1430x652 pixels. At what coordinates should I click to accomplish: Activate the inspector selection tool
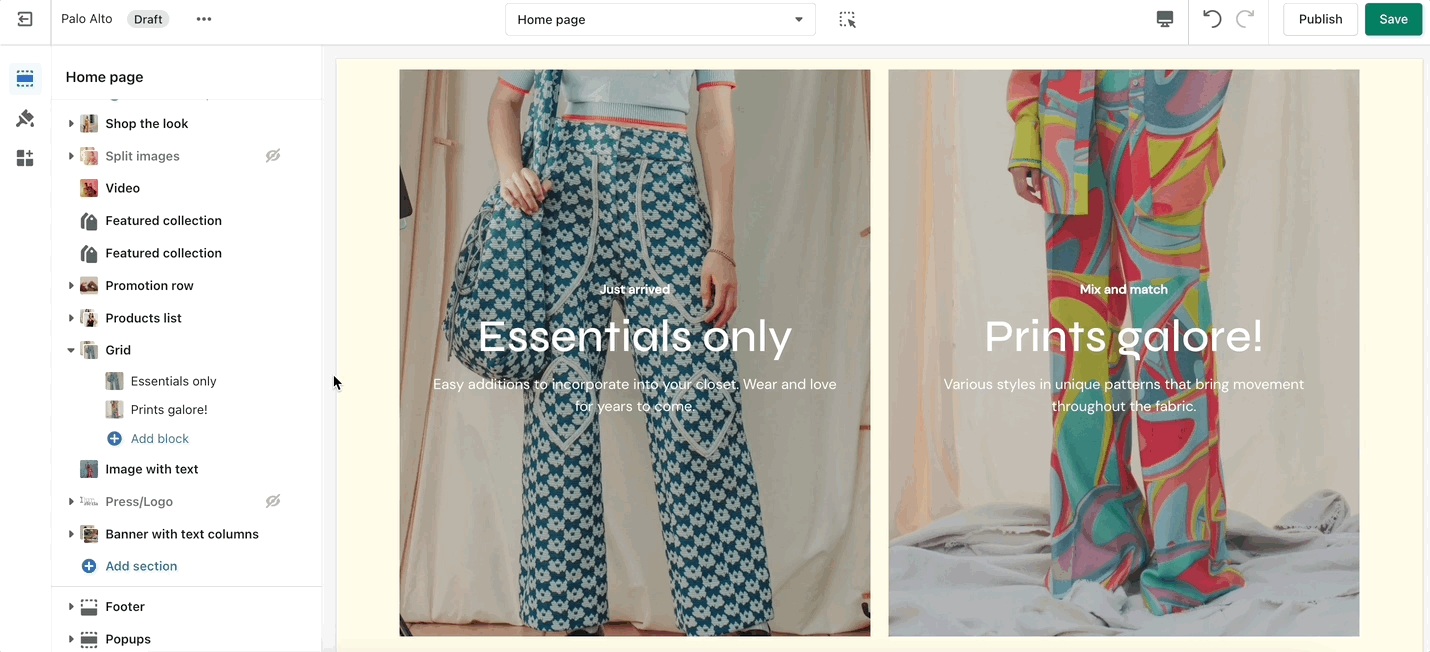[x=847, y=19]
